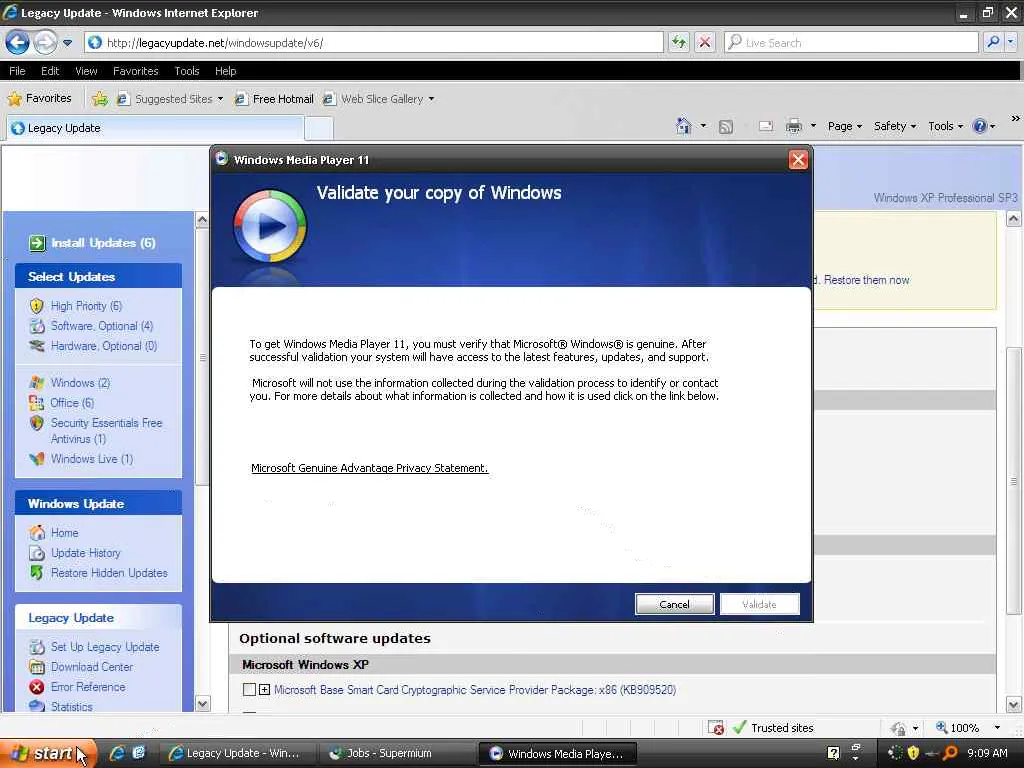
Task: Open Statistics in the sidebar
Action: pyautogui.click(x=71, y=707)
